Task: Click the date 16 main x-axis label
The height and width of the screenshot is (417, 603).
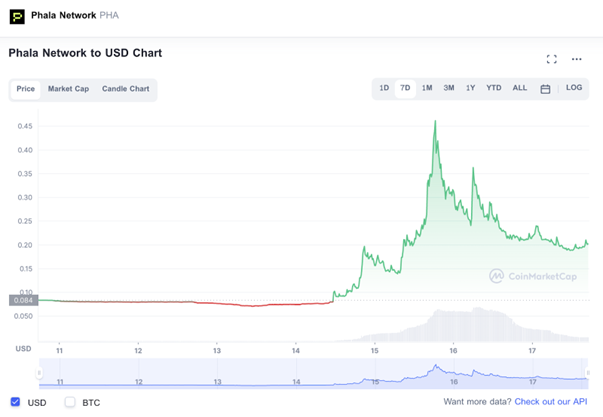Action: tap(453, 351)
